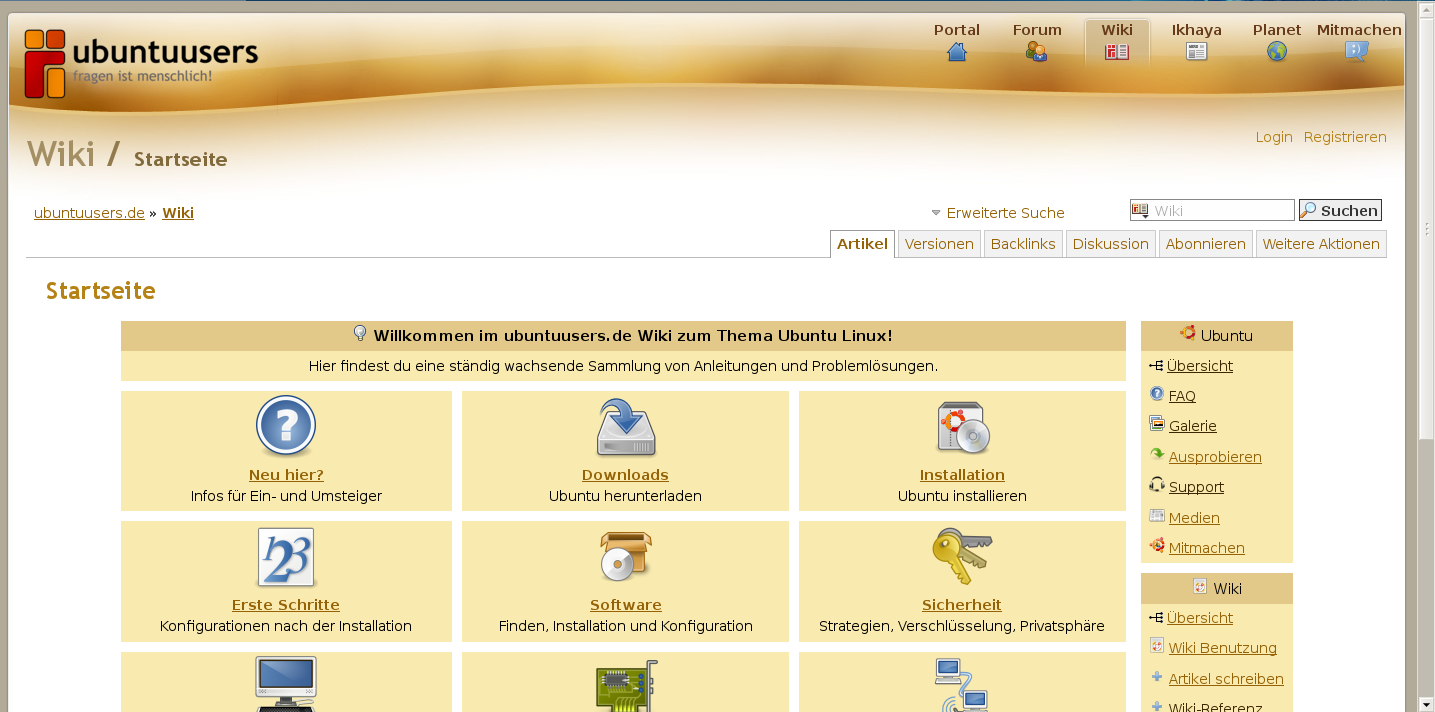
Task: Click the Wiki Benutzung sidebar icon
Action: 1157,646
